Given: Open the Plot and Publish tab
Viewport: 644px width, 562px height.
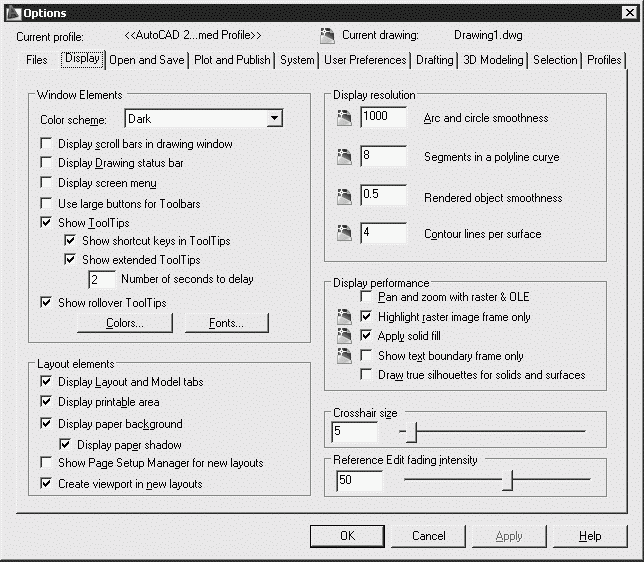Looking at the screenshot, I should [232, 60].
